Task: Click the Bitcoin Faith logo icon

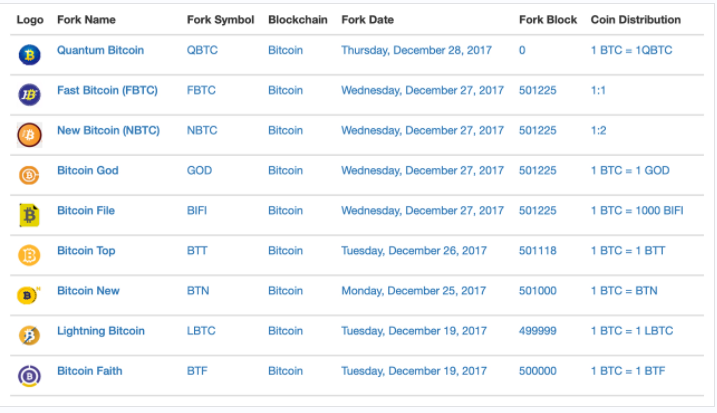Action: pos(30,375)
